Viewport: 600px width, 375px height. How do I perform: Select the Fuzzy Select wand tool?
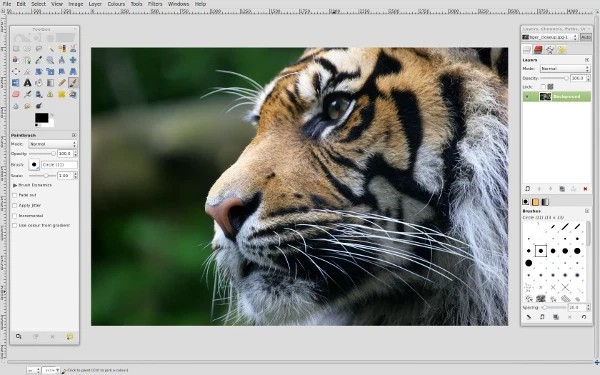(x=50, y=49)
